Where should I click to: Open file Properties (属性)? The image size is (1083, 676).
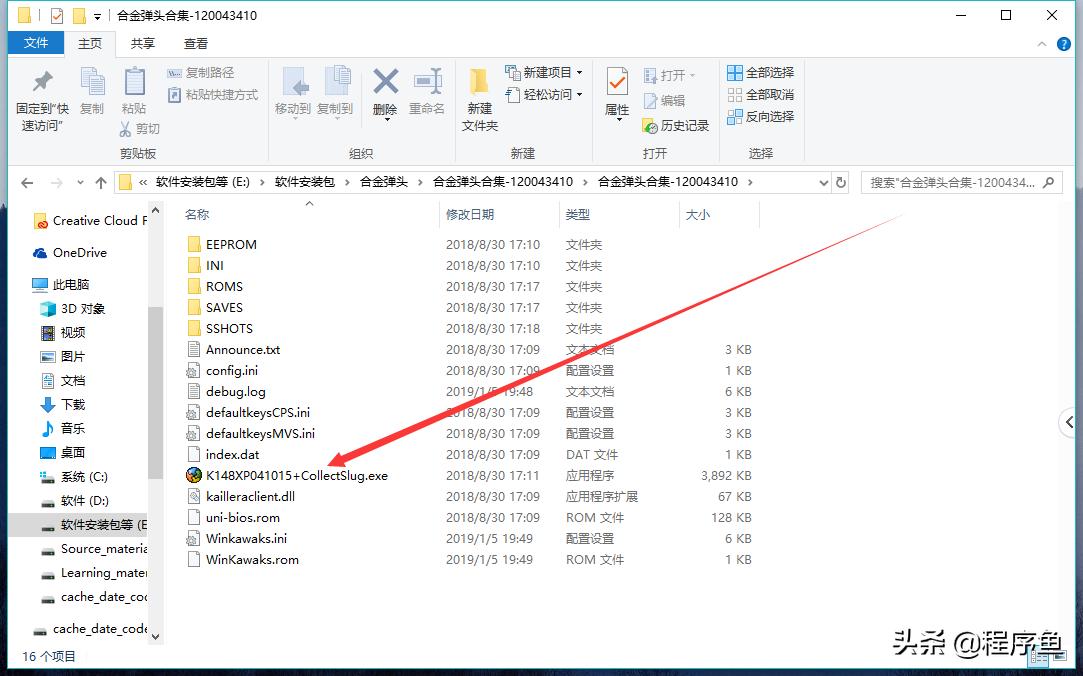616,96
